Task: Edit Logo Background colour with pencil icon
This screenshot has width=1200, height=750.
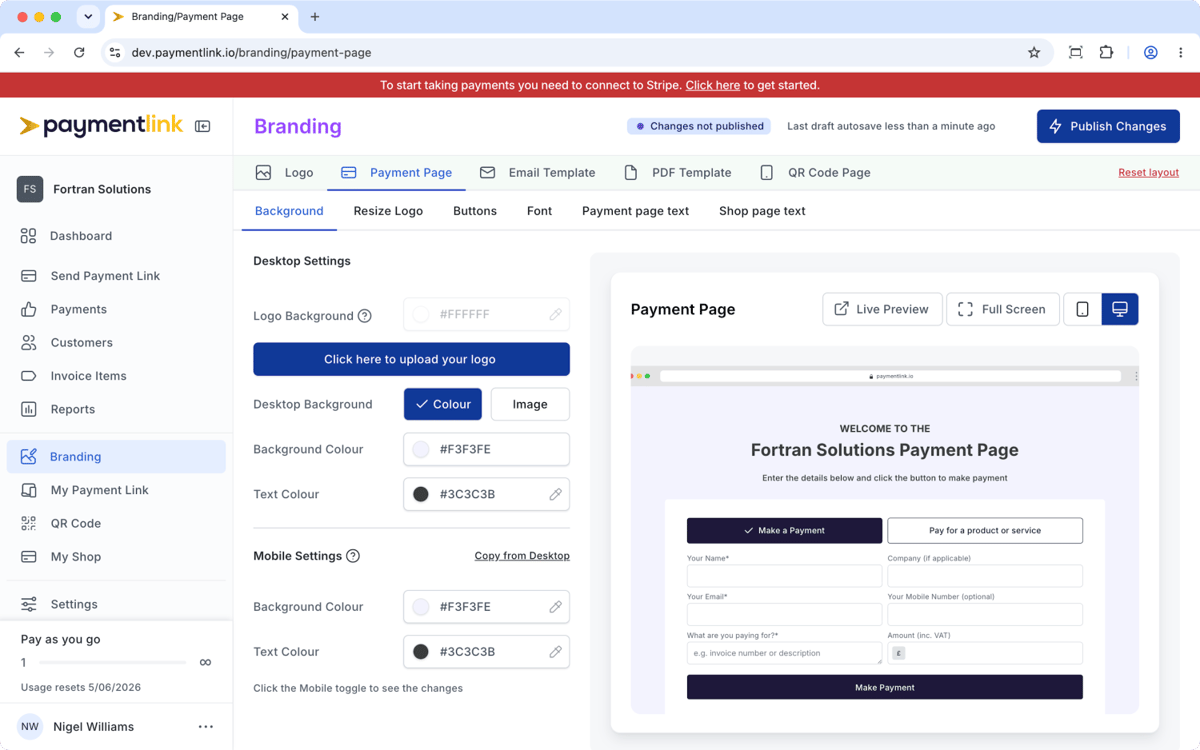Action: tap(555, 314)
